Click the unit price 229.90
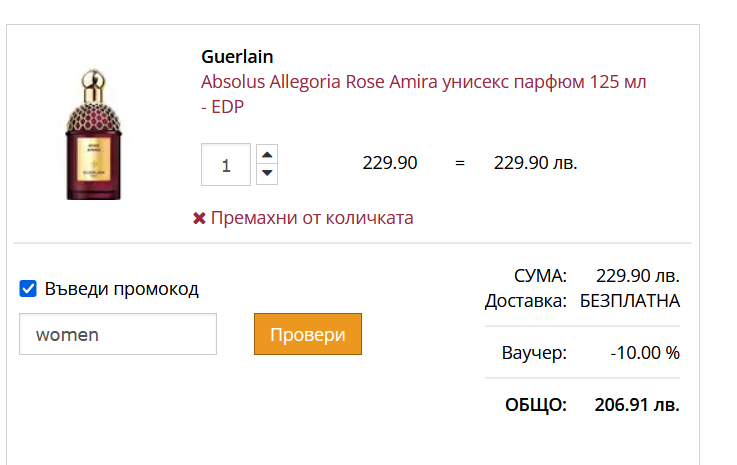Screen dimensions: 737x465 pyautogui.click(x=390, y=163)
